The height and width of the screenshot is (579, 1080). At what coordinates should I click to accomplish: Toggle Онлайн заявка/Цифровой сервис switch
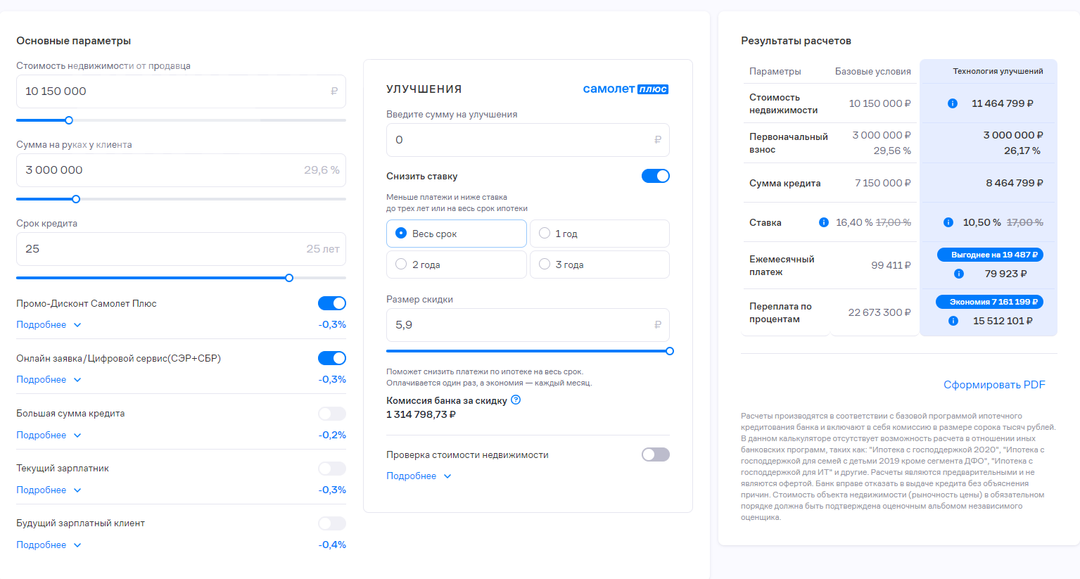click(x=332, y=358)
